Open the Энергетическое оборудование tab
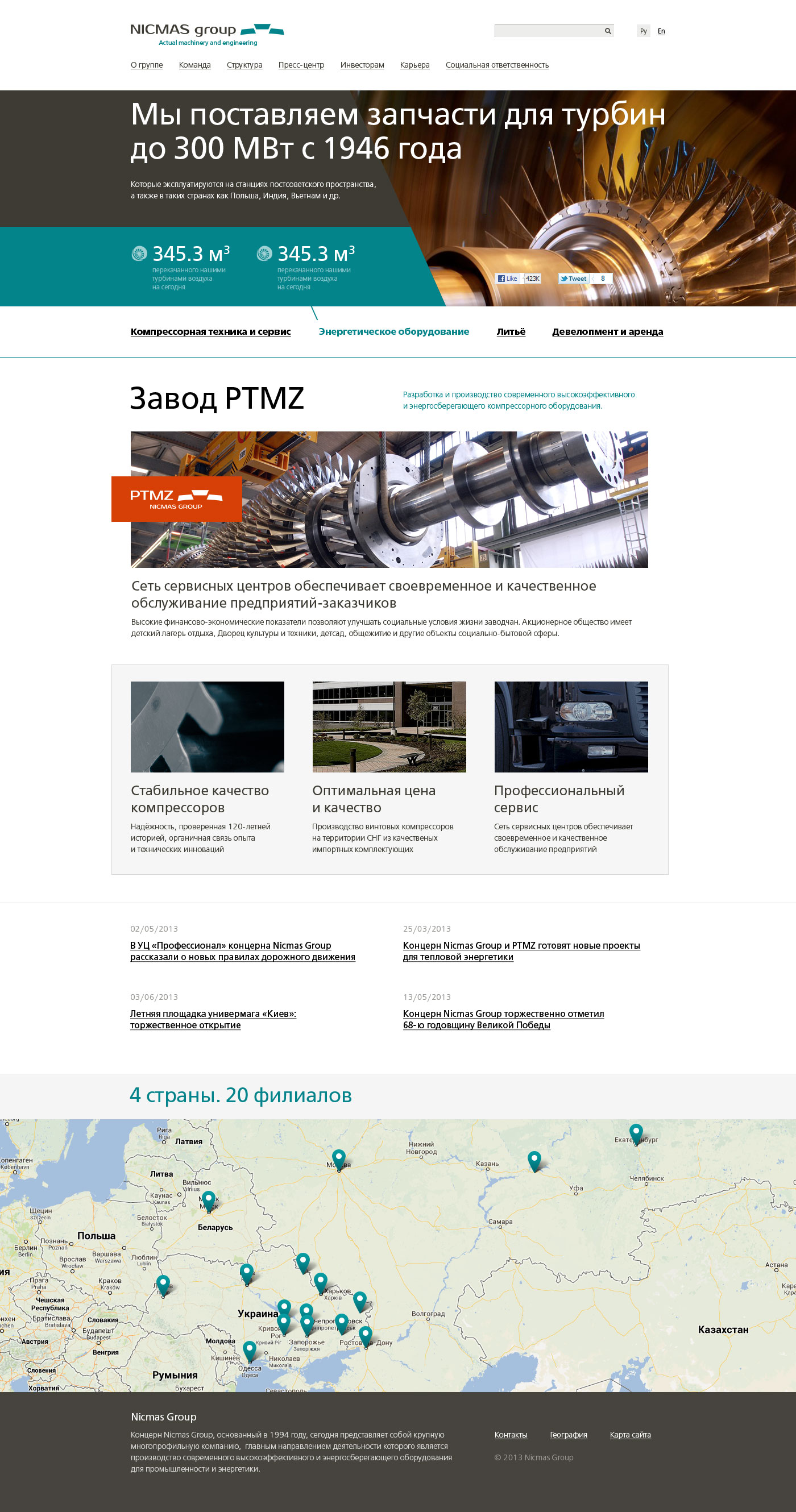Screen dimensions: 796x1512 click(x=393, y=331)
